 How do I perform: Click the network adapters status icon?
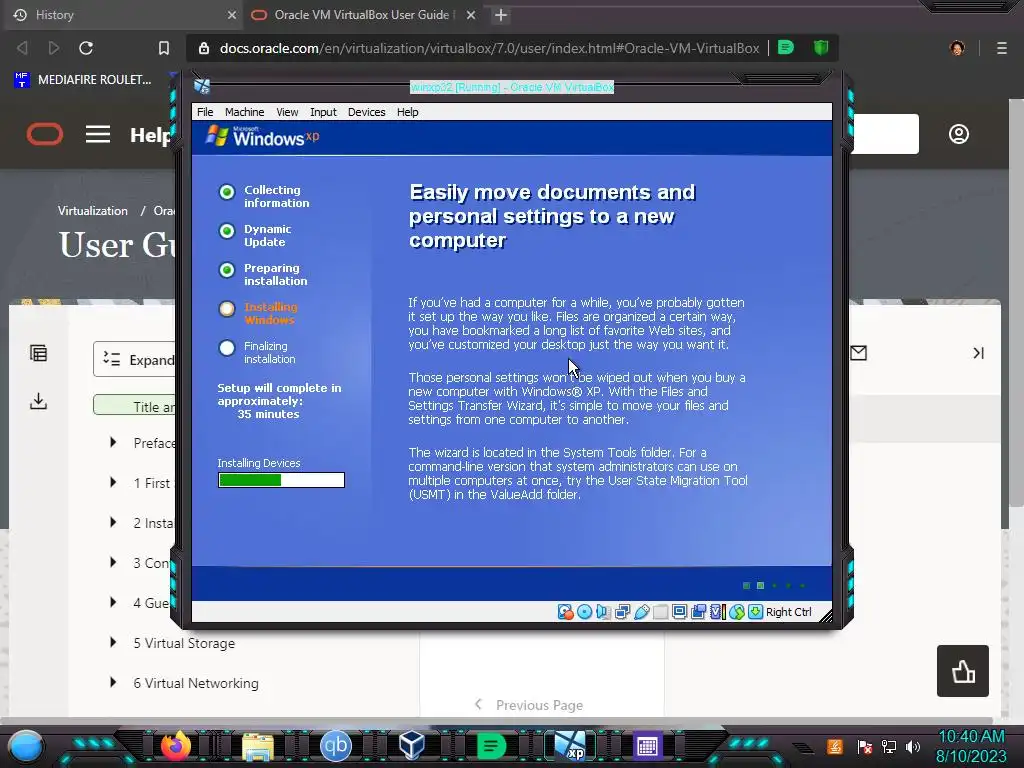coord(622,612)
